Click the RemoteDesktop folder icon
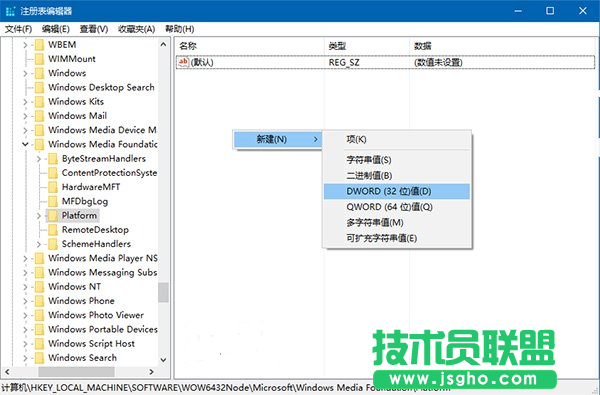 [x=53, y=230]
